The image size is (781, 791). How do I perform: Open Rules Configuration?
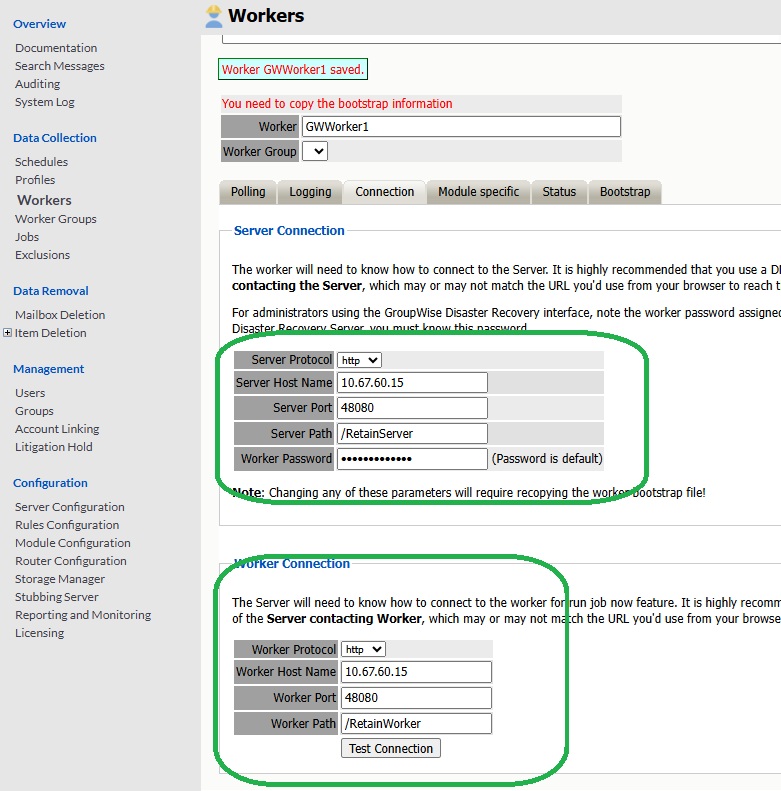(67, 525)
